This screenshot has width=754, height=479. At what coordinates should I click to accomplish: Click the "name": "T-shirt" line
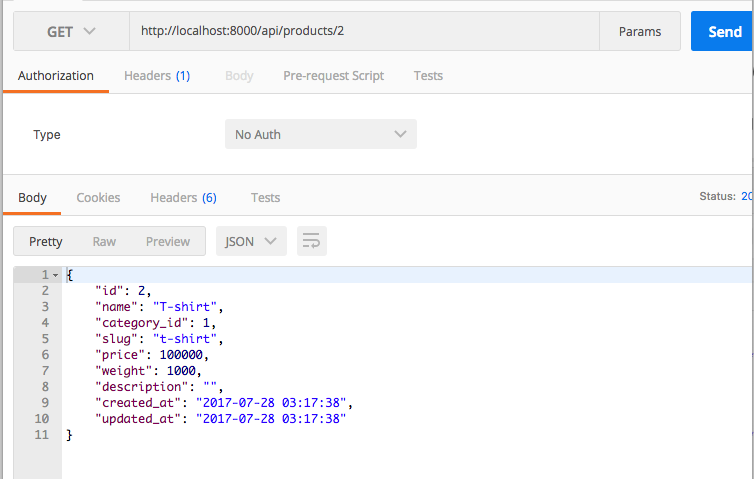click(x=159, y=307)
